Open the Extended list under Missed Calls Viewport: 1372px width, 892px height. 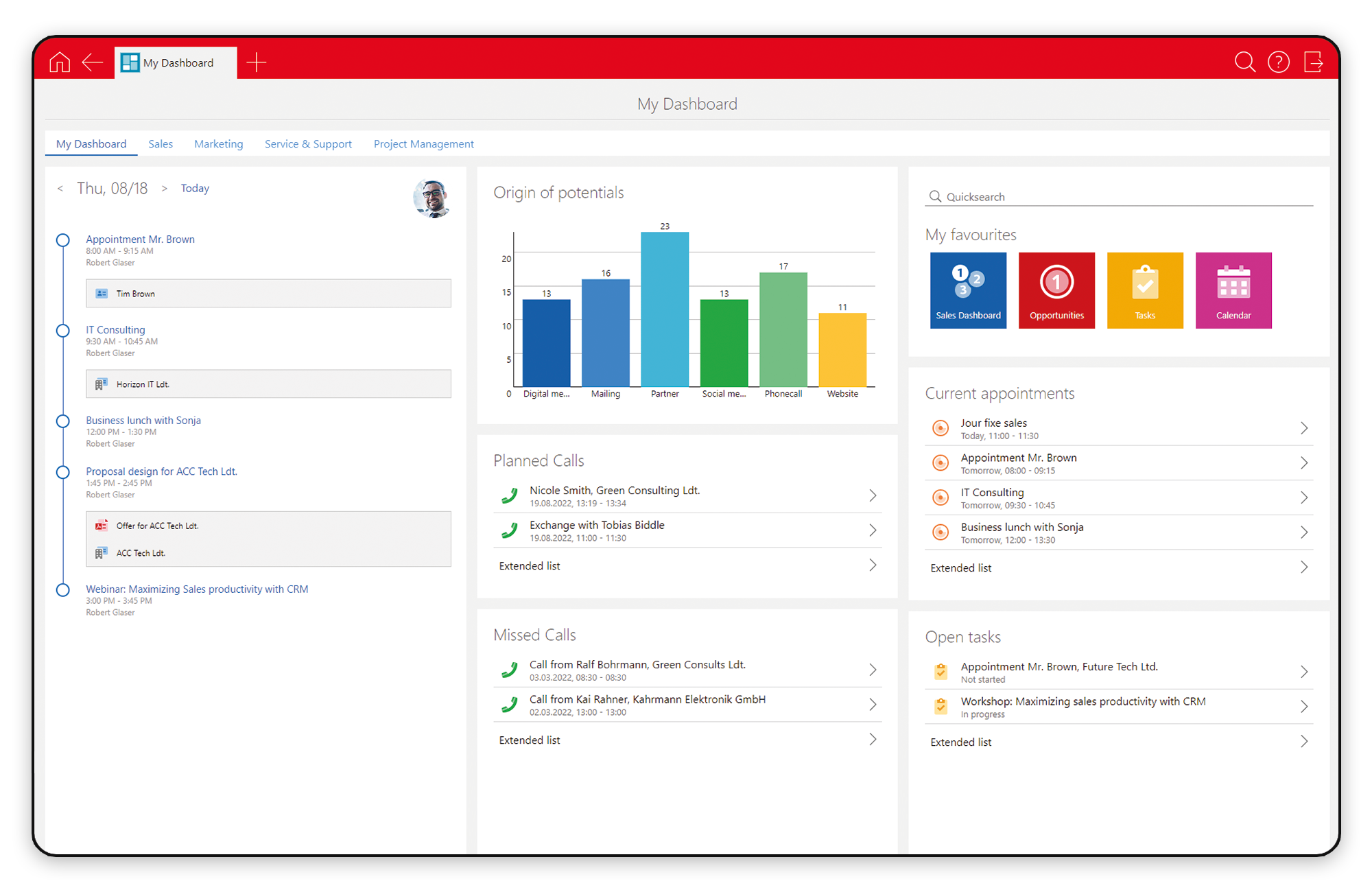530,740
